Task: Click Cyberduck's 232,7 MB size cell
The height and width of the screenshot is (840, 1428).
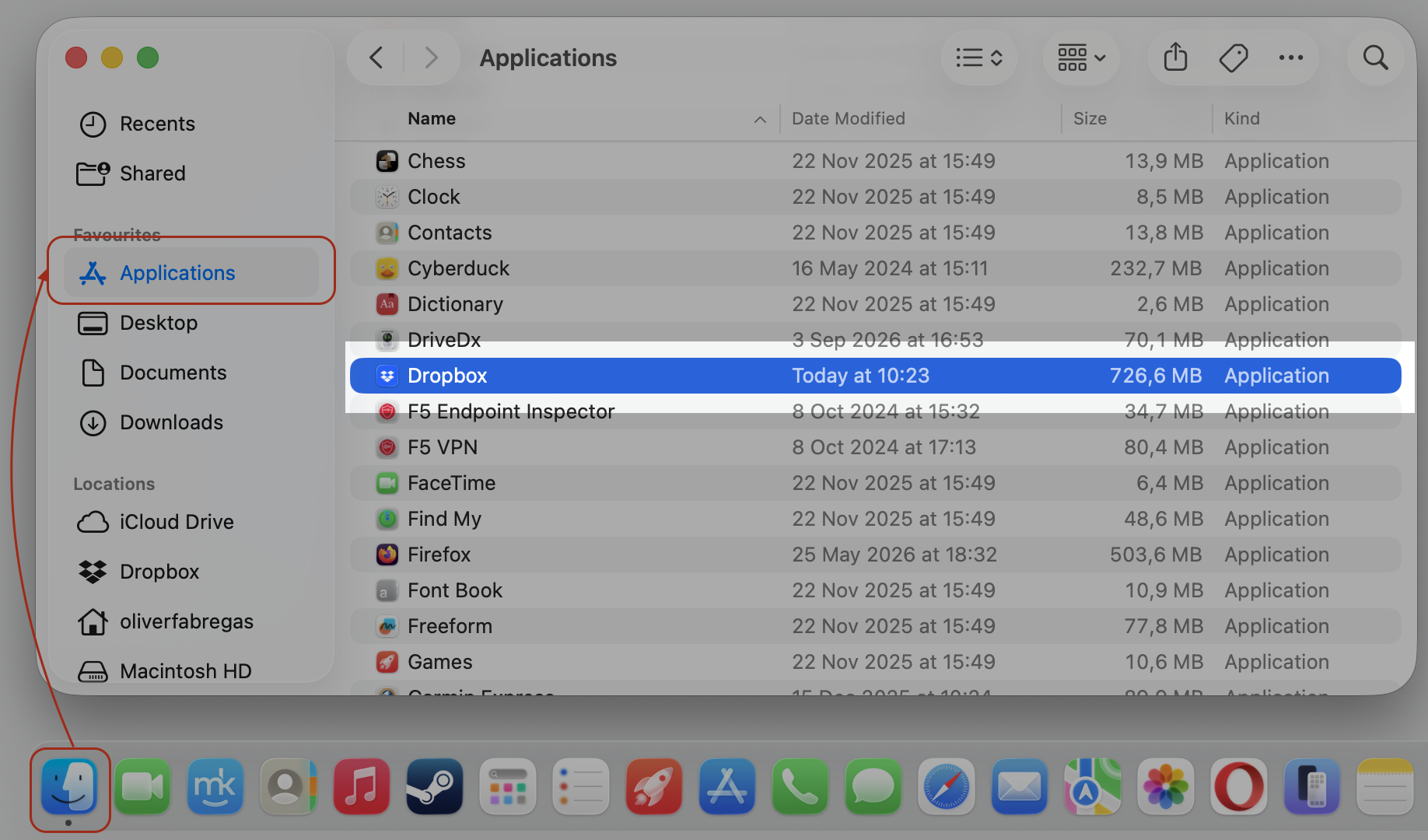Action: (1156, 268)
